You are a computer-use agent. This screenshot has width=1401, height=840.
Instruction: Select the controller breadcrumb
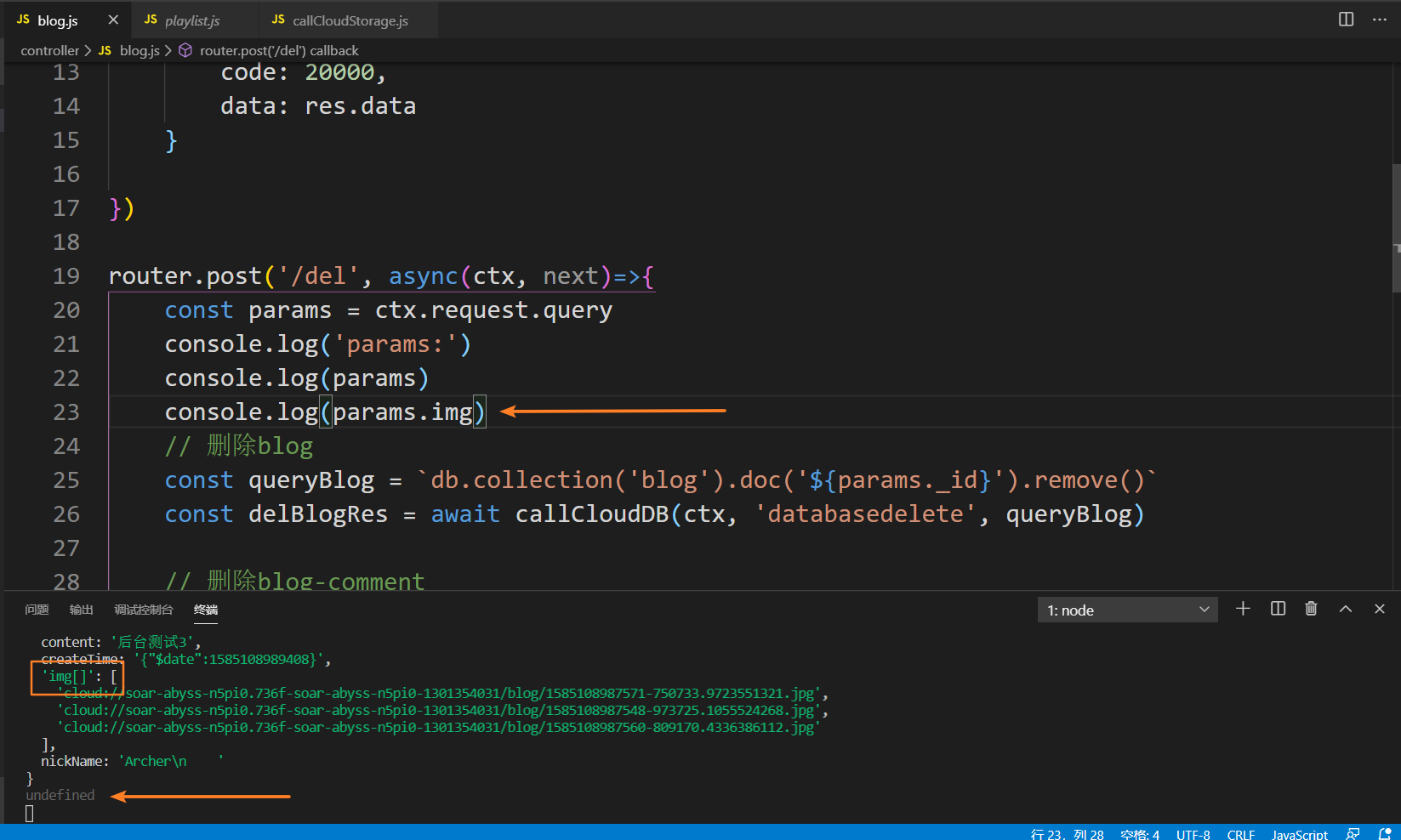click(49, 51)
